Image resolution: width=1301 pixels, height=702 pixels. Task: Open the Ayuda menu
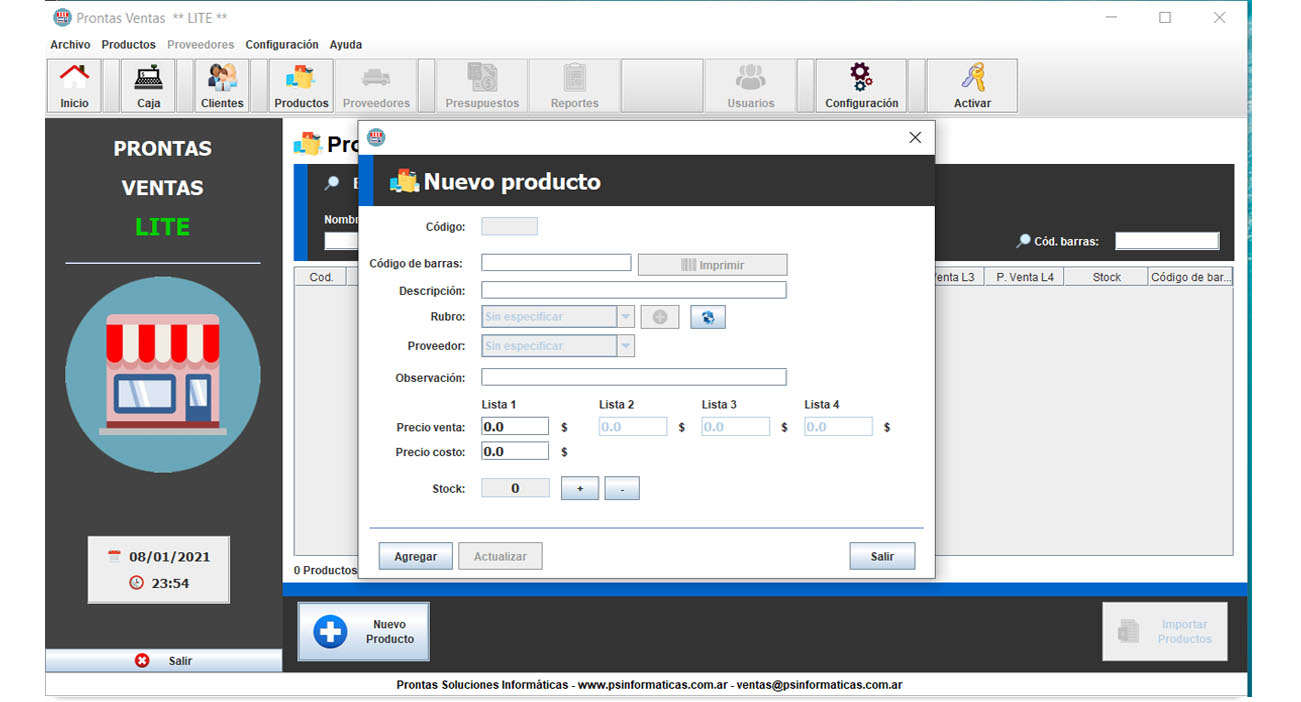pyautogui.click(x=346, y=45)
